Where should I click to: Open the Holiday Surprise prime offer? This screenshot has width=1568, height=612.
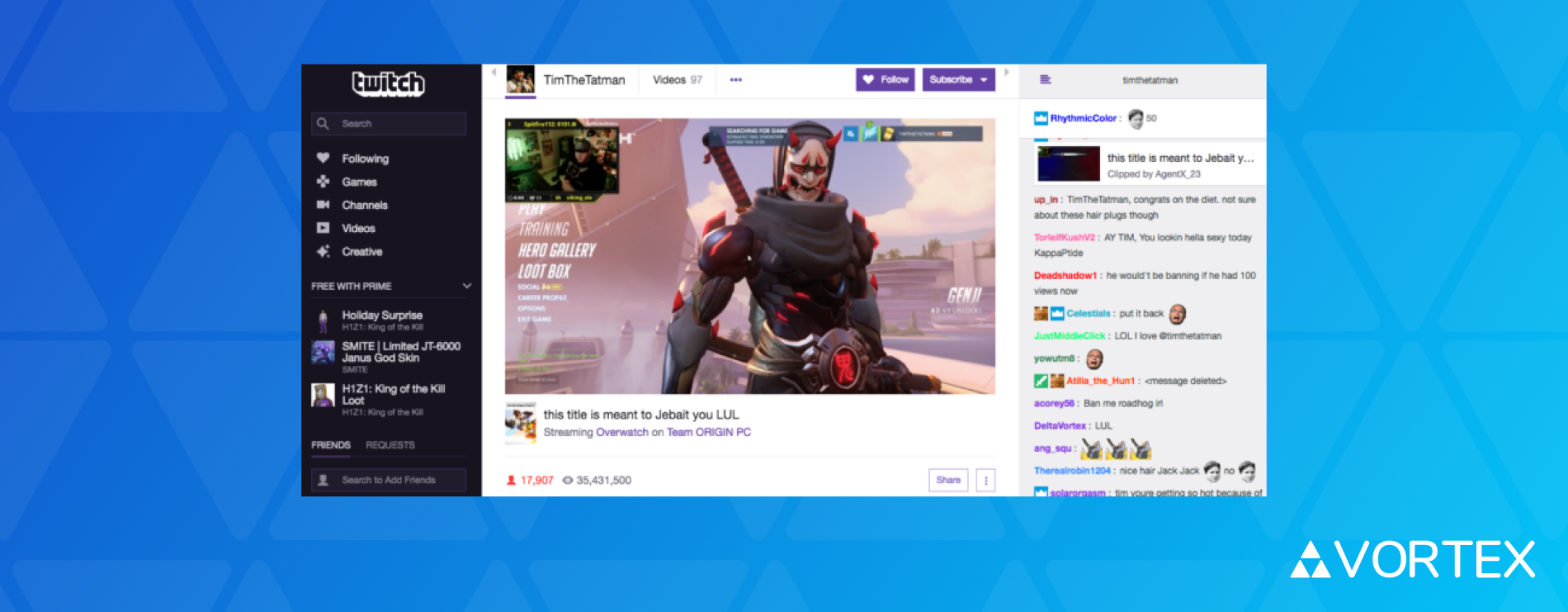point(382,320)
